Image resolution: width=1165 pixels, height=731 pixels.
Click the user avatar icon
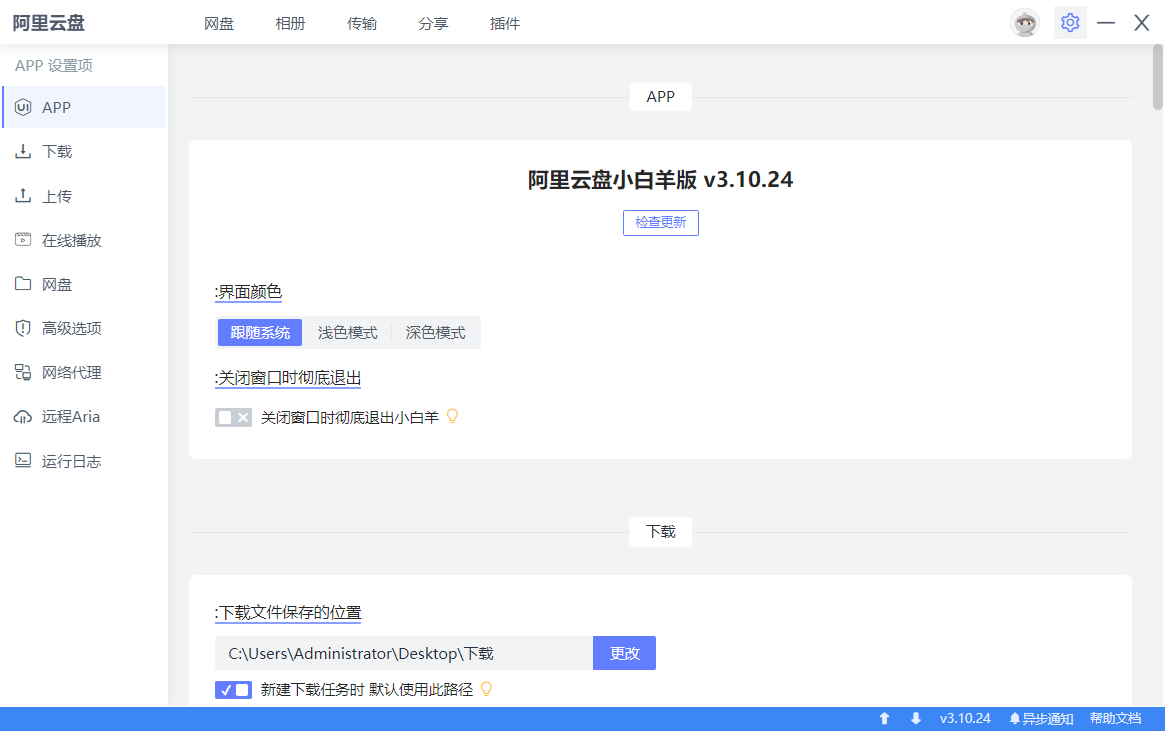pyautogui.click(x=1025, y=23)
